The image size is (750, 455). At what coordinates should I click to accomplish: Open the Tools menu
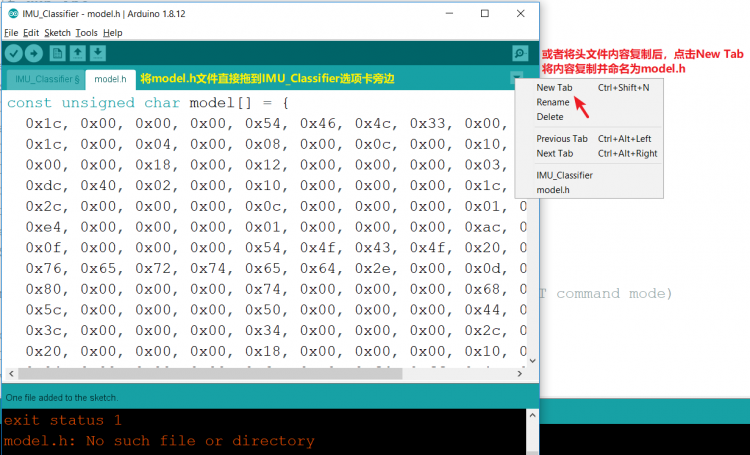pos(86,33)
